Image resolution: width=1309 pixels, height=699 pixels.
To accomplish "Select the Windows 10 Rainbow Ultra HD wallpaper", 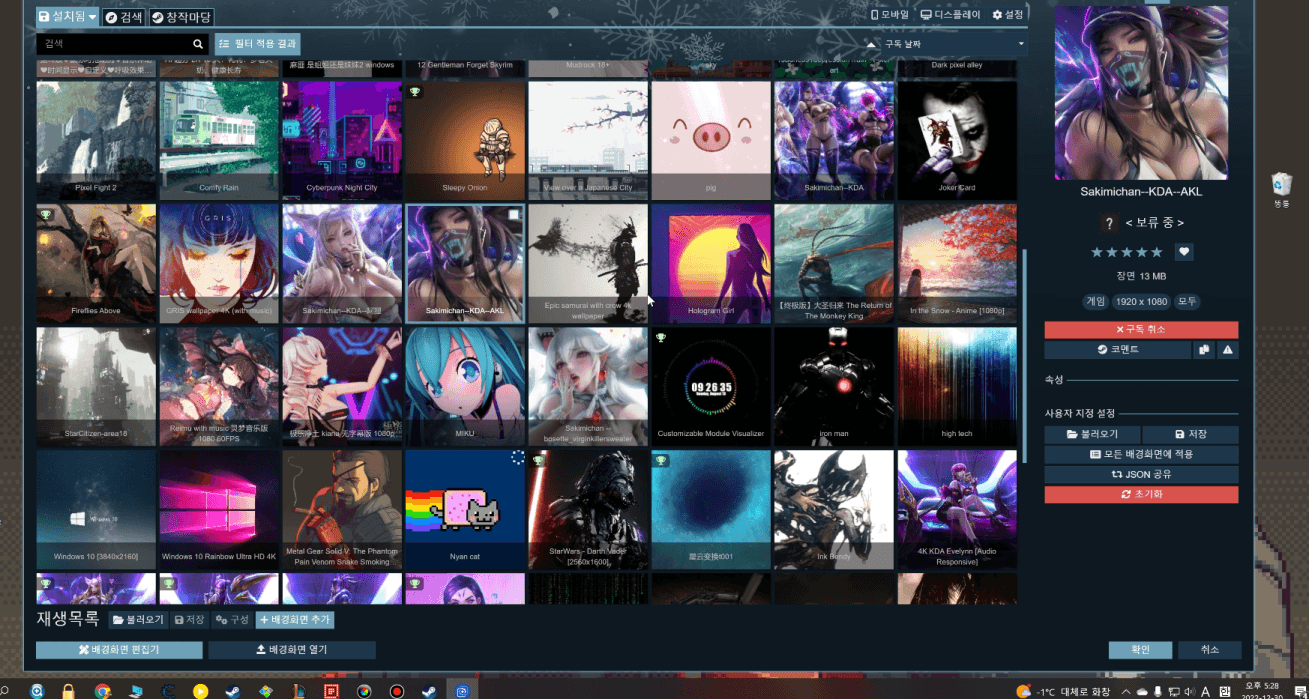I will tap(219, 510).
